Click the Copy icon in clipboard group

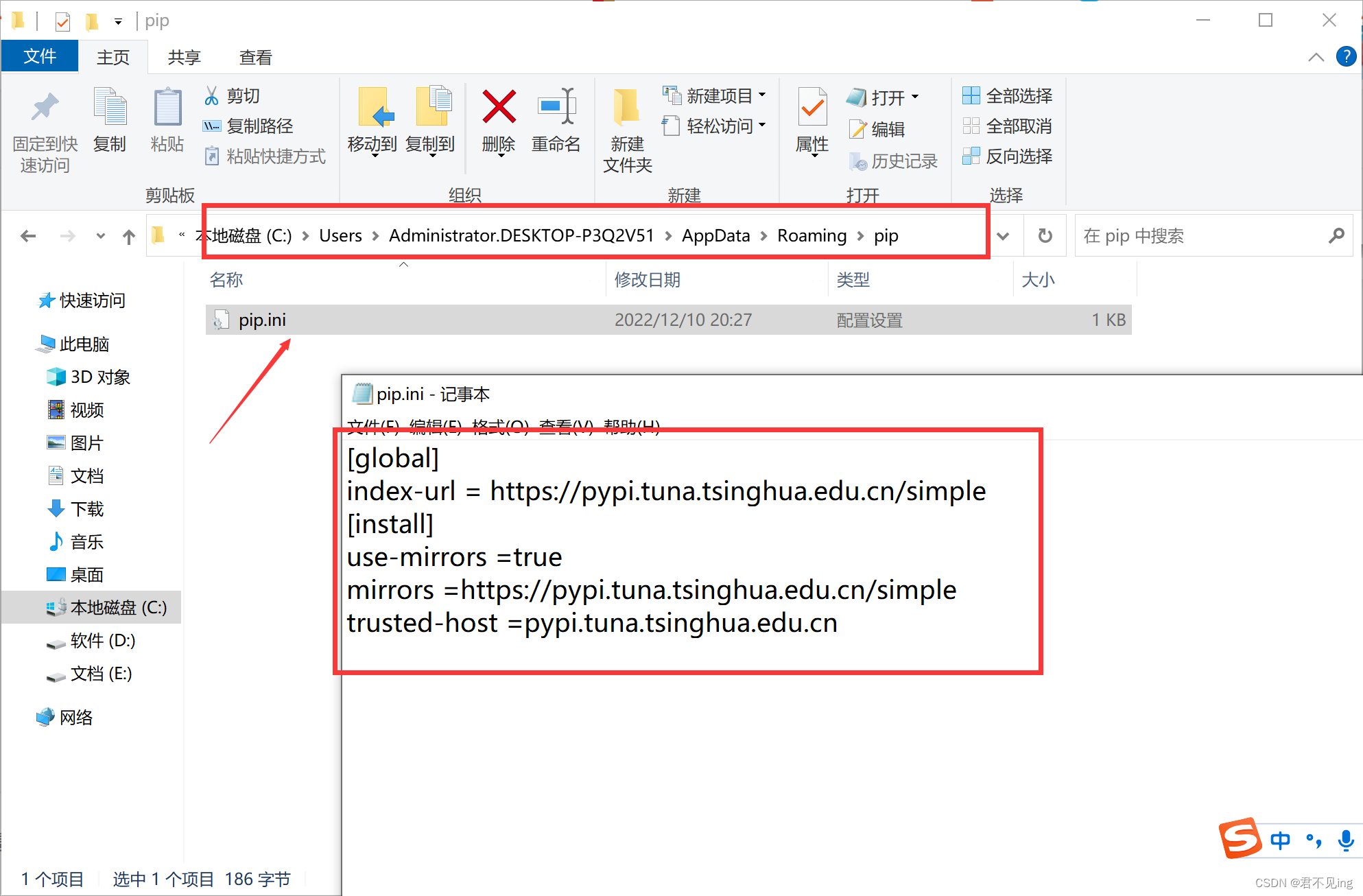pos(110,108)
